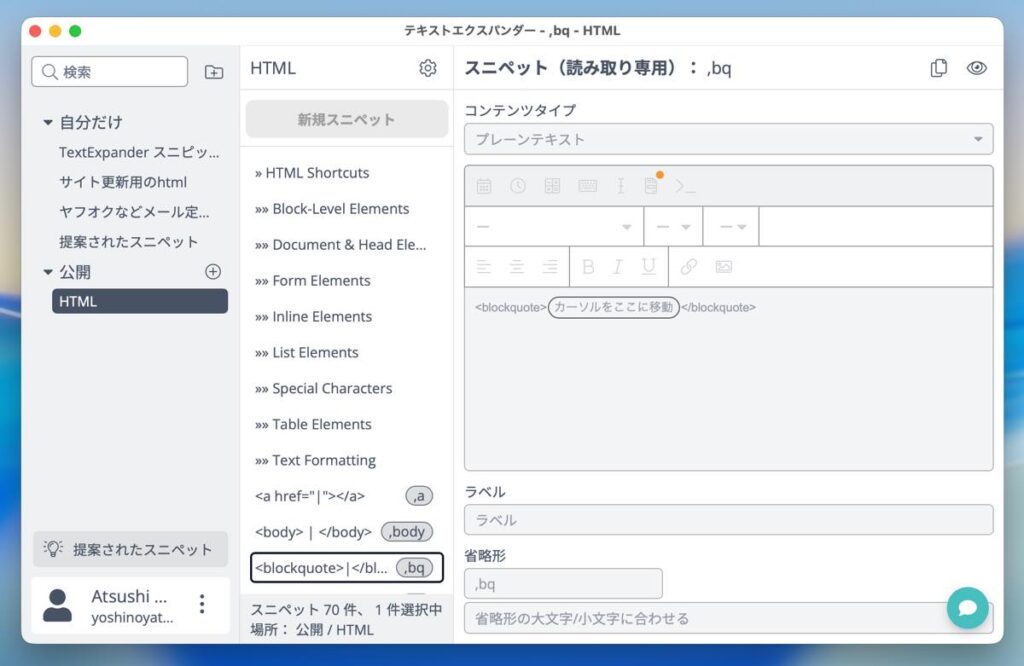Screen dimensions: 1024x666
Task: Click the new group folder icon
Action: (214, 72)
